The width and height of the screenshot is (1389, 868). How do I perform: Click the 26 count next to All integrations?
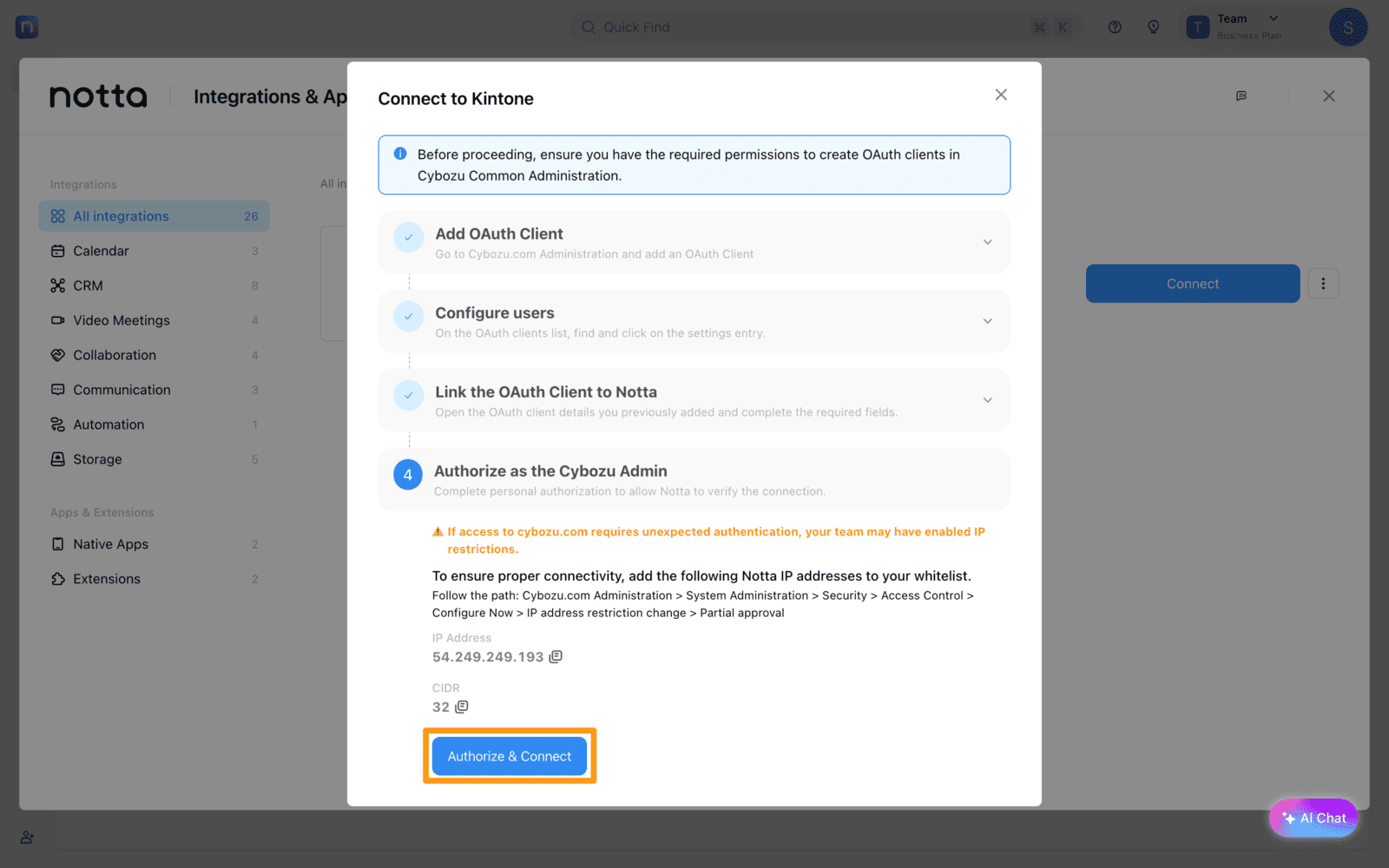251,216
